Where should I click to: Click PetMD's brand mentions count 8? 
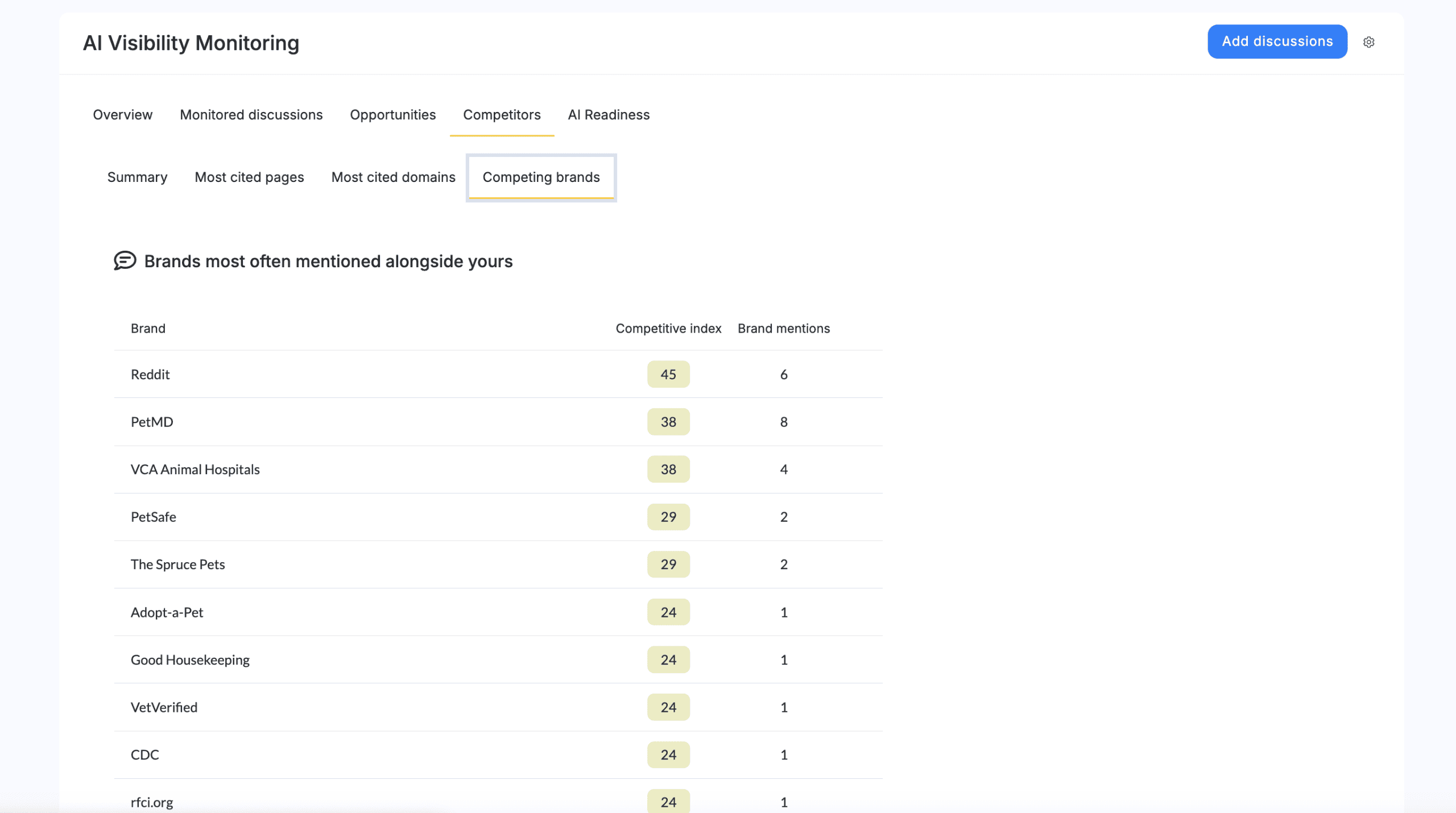(784, 422)
